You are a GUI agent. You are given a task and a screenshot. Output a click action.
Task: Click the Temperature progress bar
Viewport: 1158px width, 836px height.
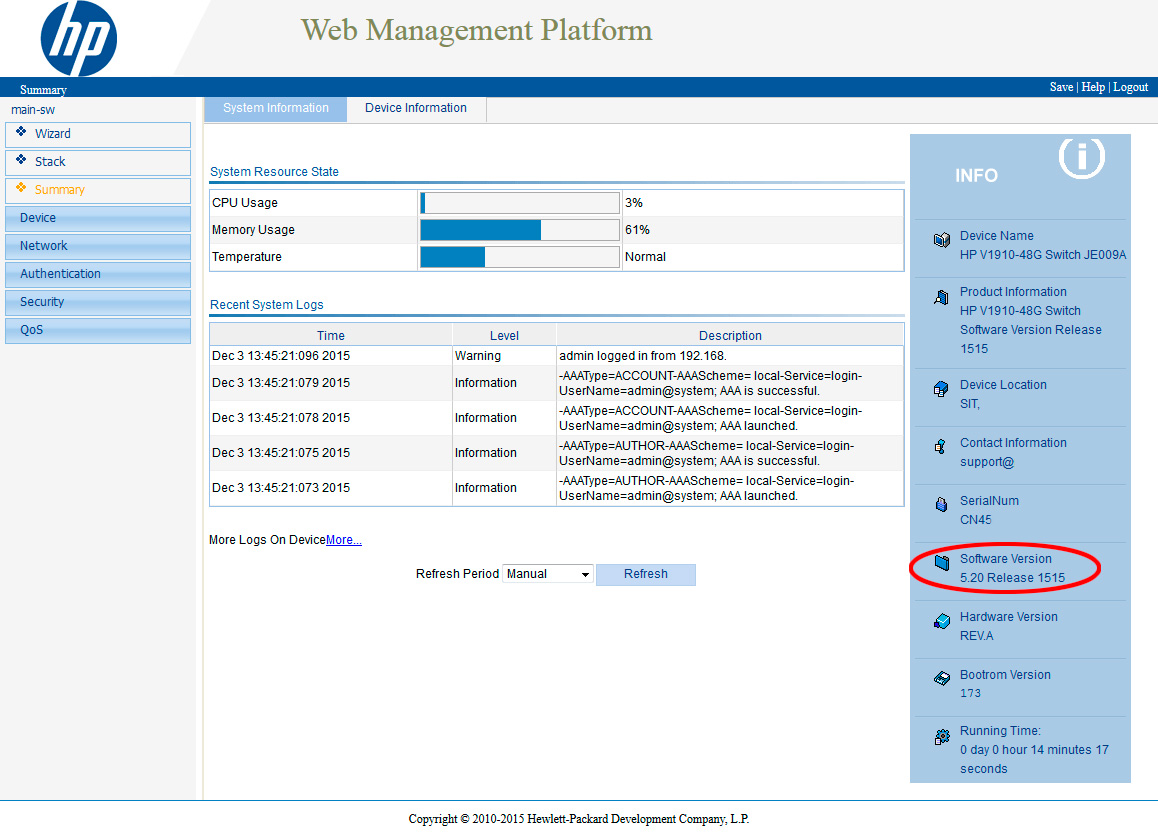(x=519, y=257)
